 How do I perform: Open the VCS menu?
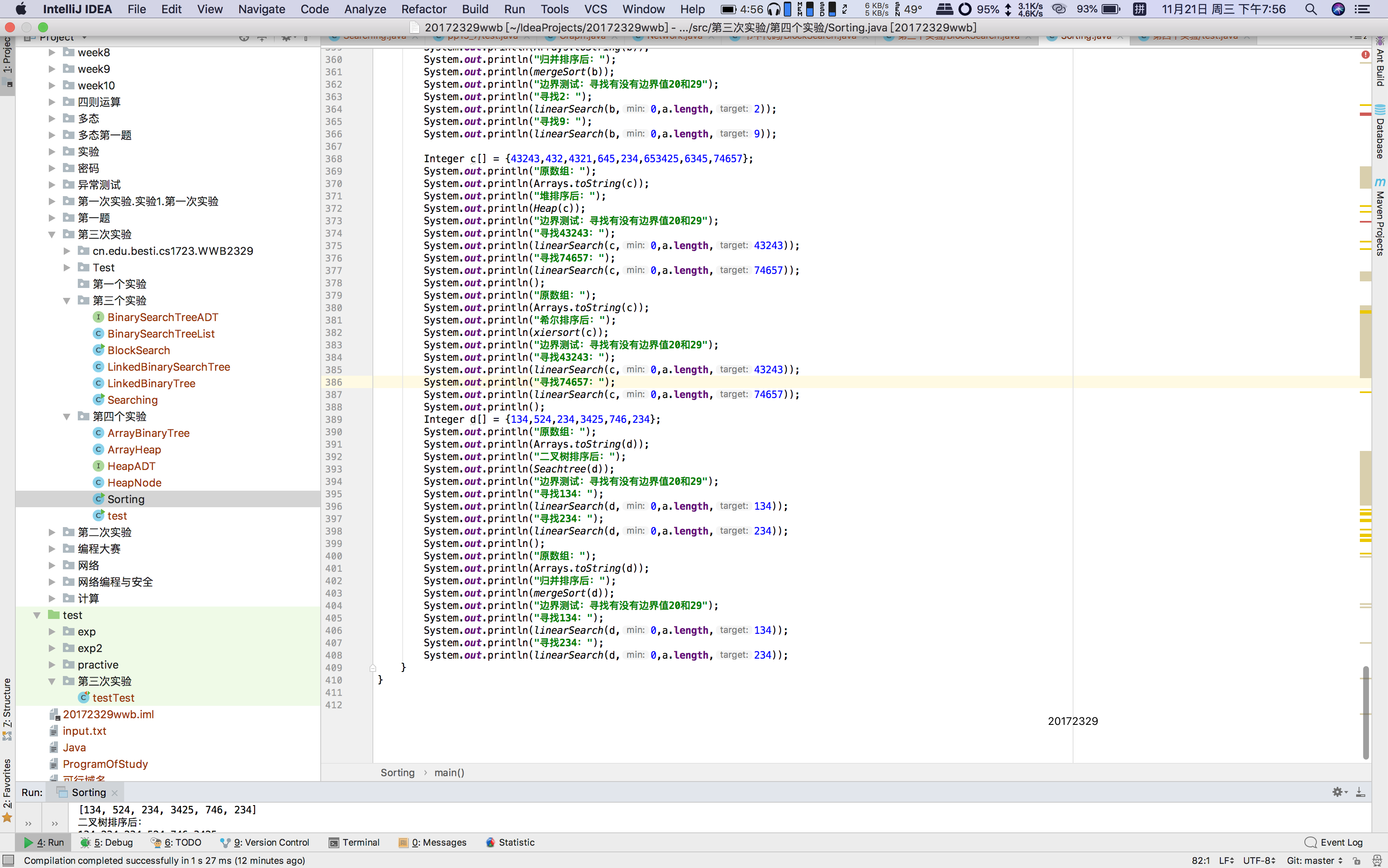click(x=596, y=9)
